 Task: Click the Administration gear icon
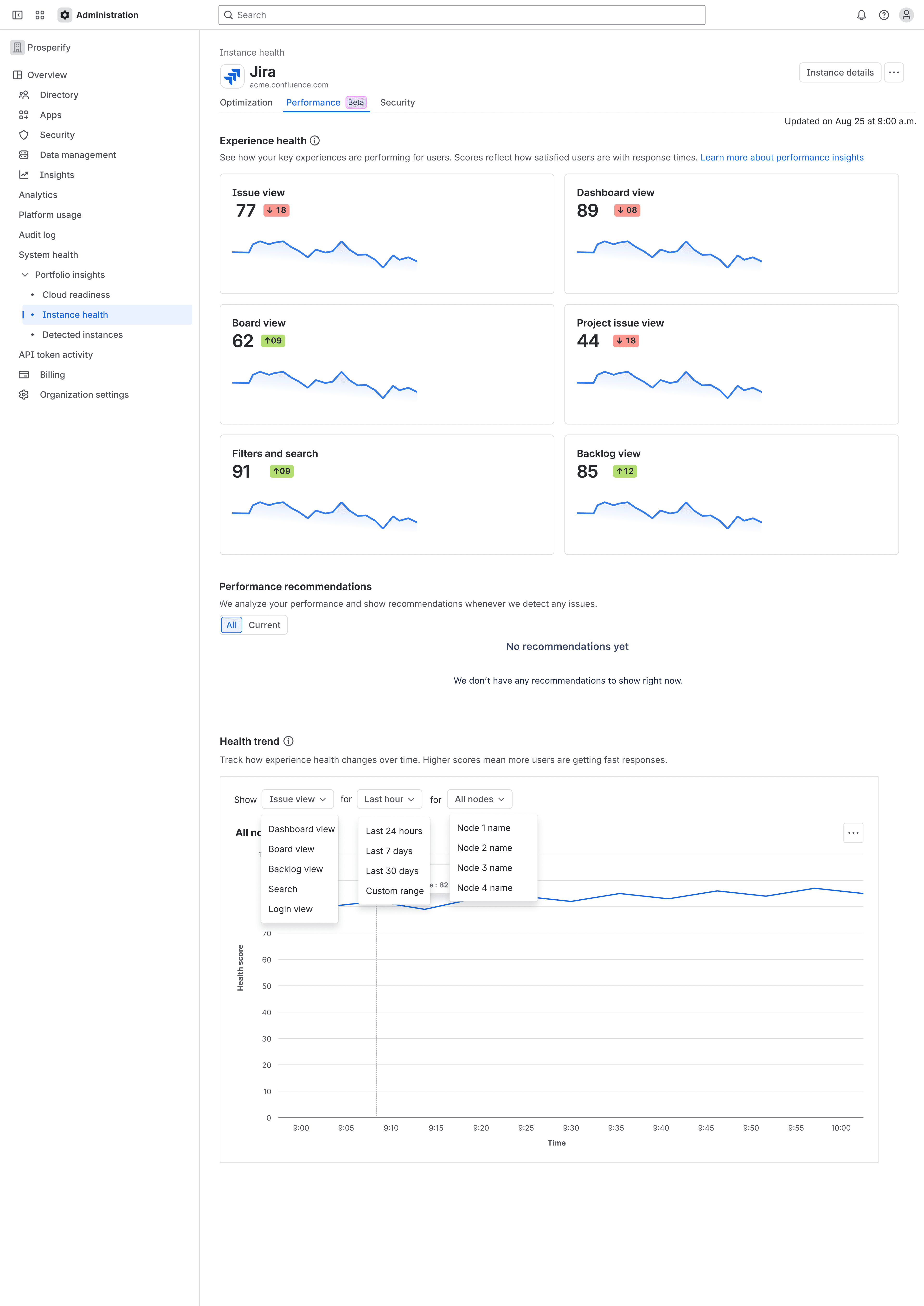coord(65,15)
